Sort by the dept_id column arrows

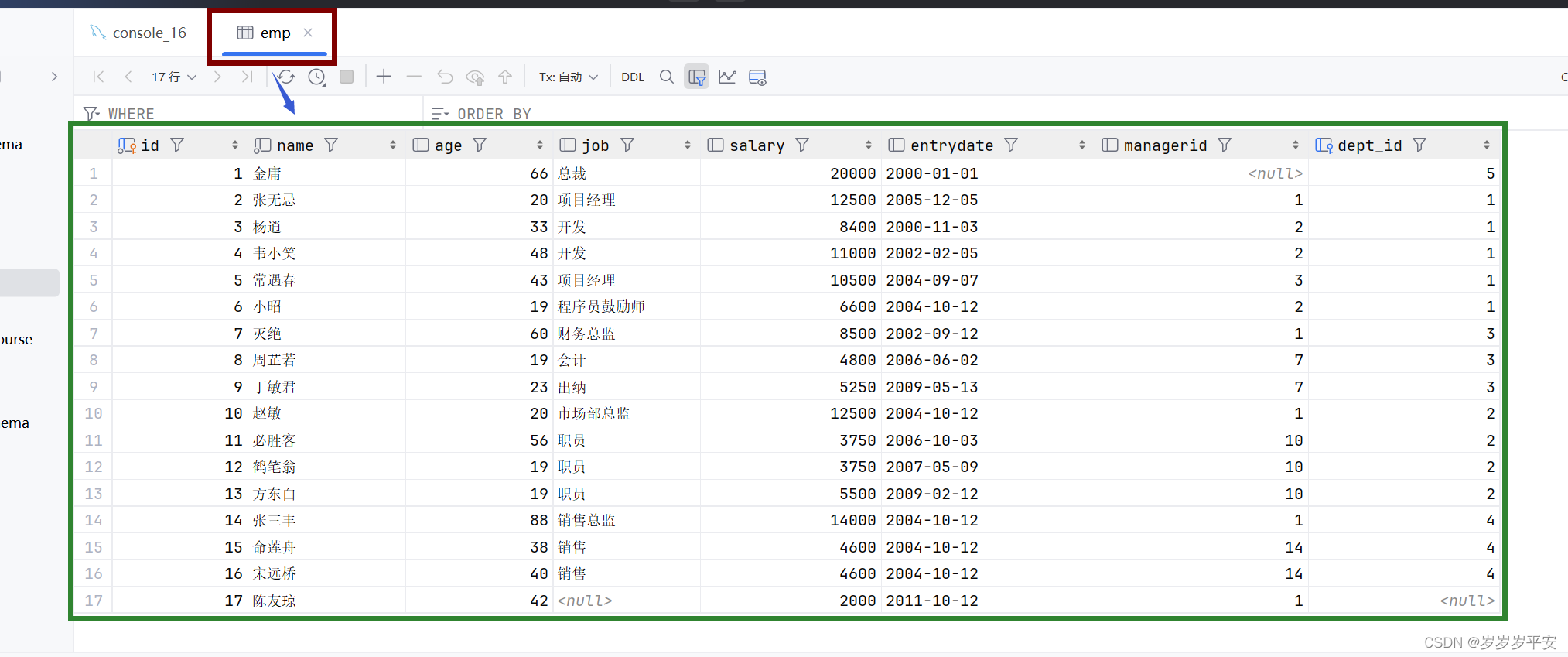click(x=1487, y=145)
